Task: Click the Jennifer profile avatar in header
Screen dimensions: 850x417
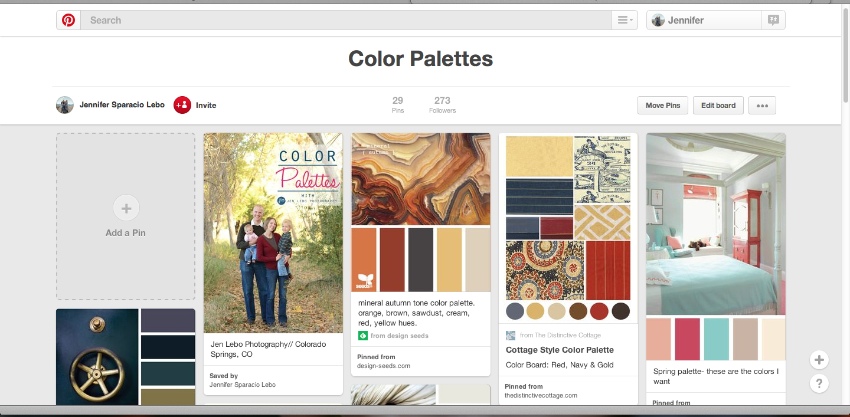Action: 658,21
